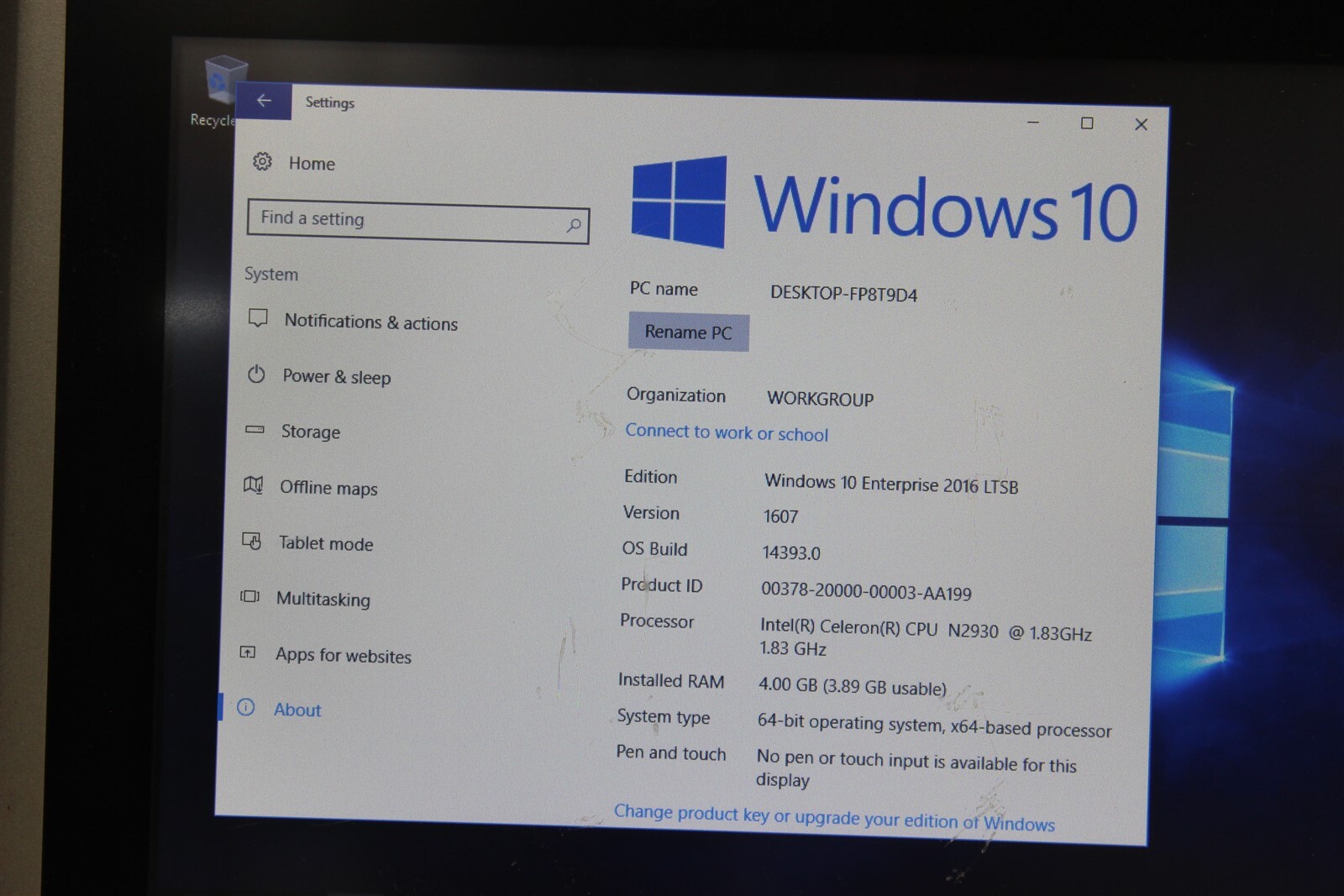Viewport: 1344px width, 896px height.
Task: Click the back arrow in Settings
Action: pos(264,101)
